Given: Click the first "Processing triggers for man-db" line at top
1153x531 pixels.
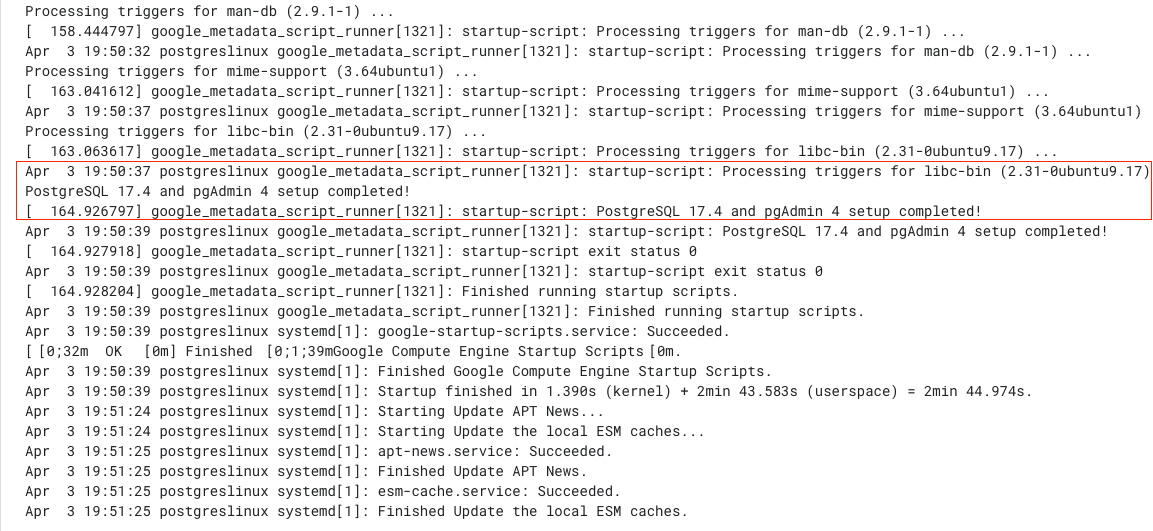Looking at the screenshot, I should pyautogui.click(x=209, y=12).
